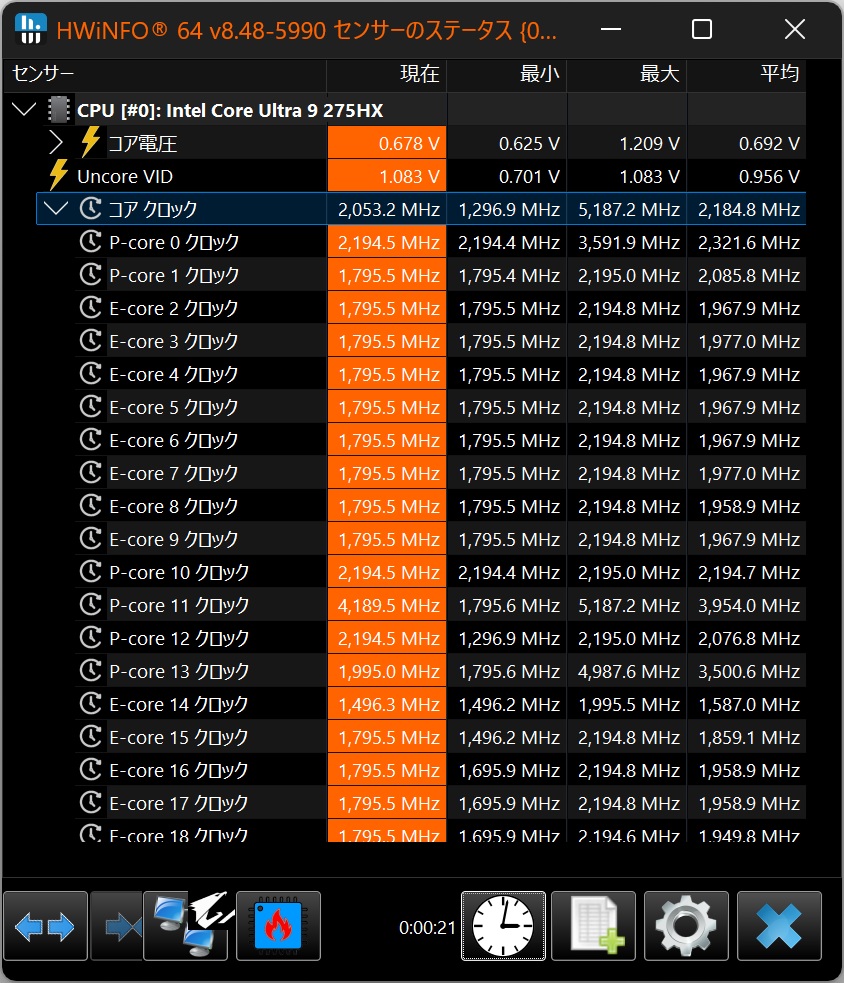Screen dimensions: 844x983
Task: Click the clock icon of E-core 14 クロック
Action: pyautogui.click(x=91, y=704)
